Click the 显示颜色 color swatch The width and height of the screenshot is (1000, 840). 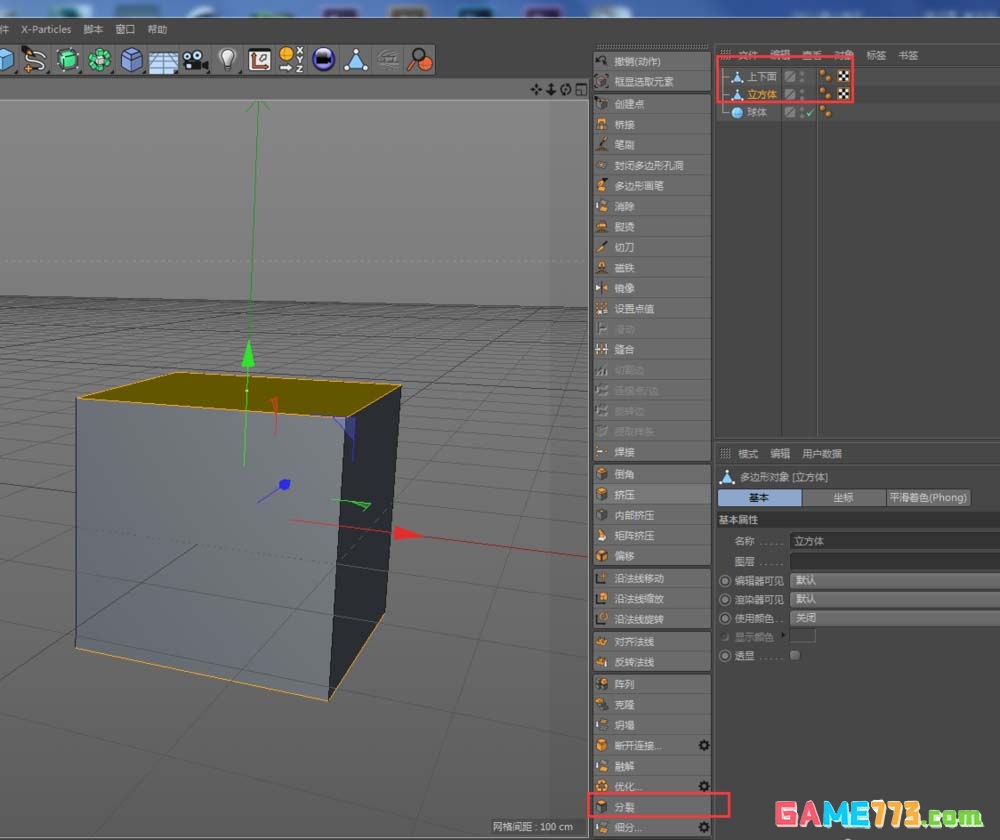pos(803,637)
